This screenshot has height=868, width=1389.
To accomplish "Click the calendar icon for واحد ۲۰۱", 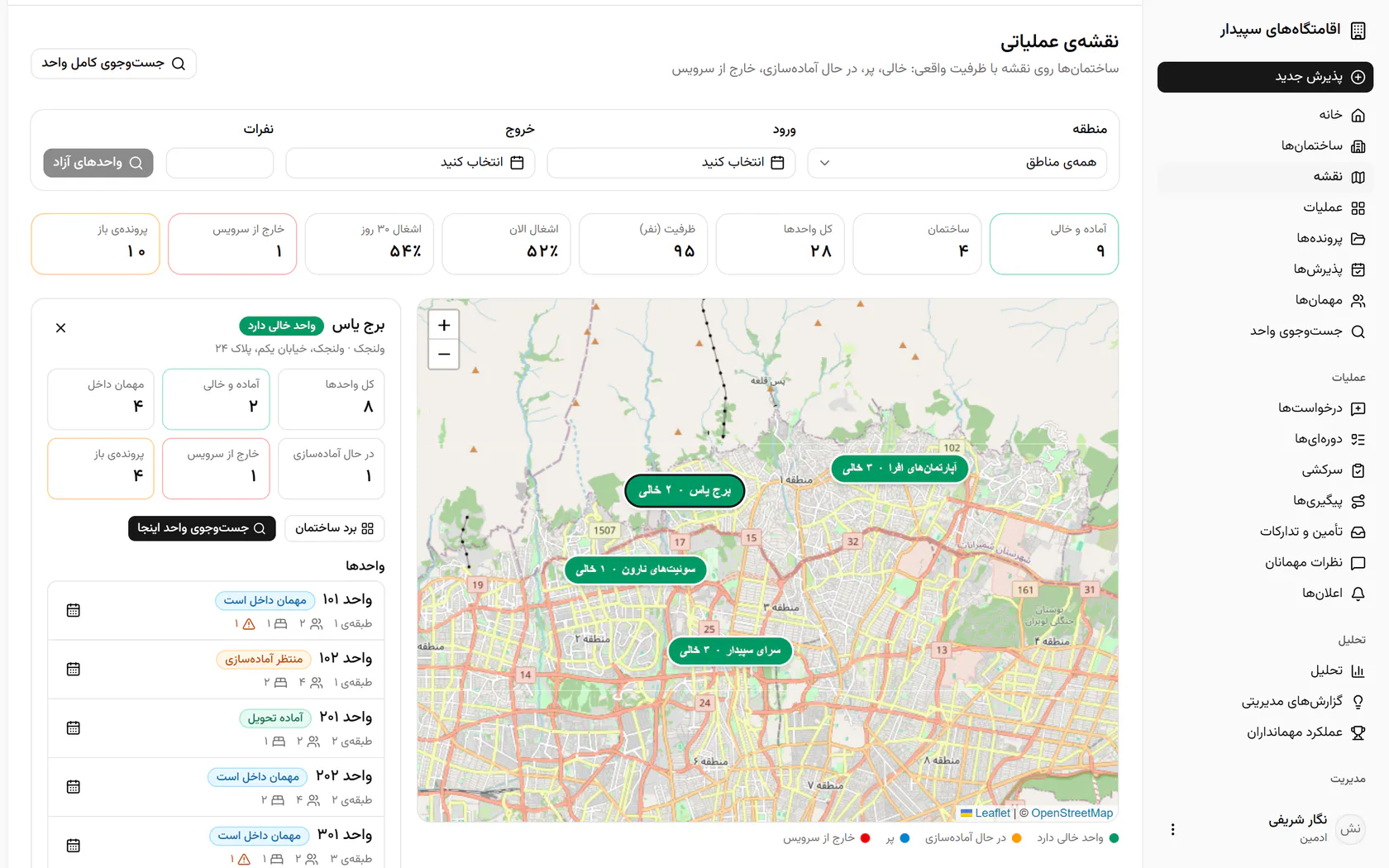I will pos(74,727).
